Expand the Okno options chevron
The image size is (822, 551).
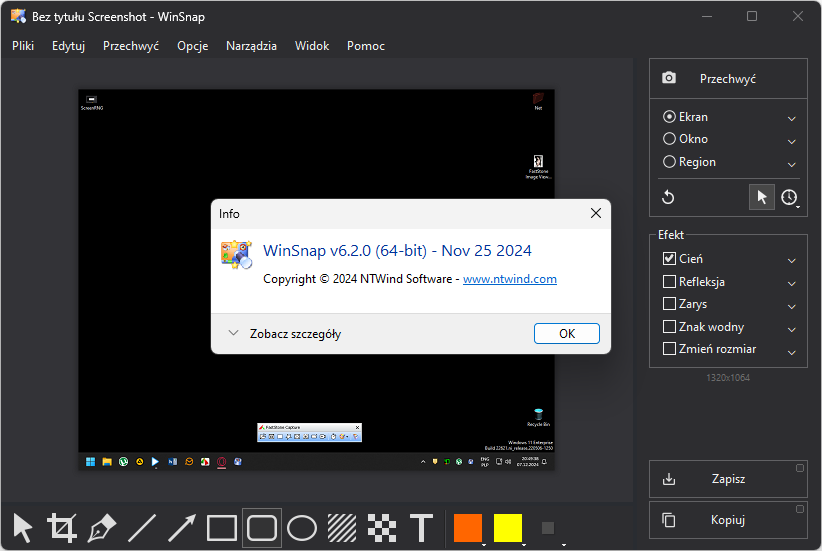pyautogui.click(x=792, y=141)
